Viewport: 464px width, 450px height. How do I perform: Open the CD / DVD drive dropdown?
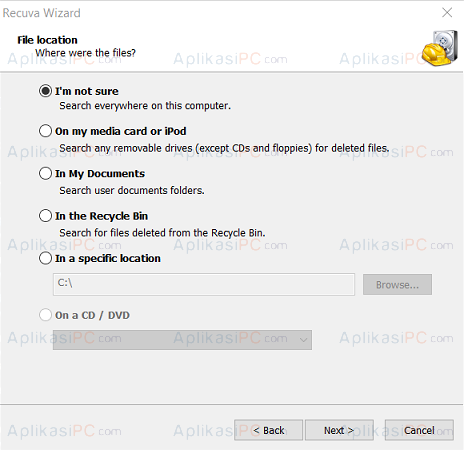182,340
